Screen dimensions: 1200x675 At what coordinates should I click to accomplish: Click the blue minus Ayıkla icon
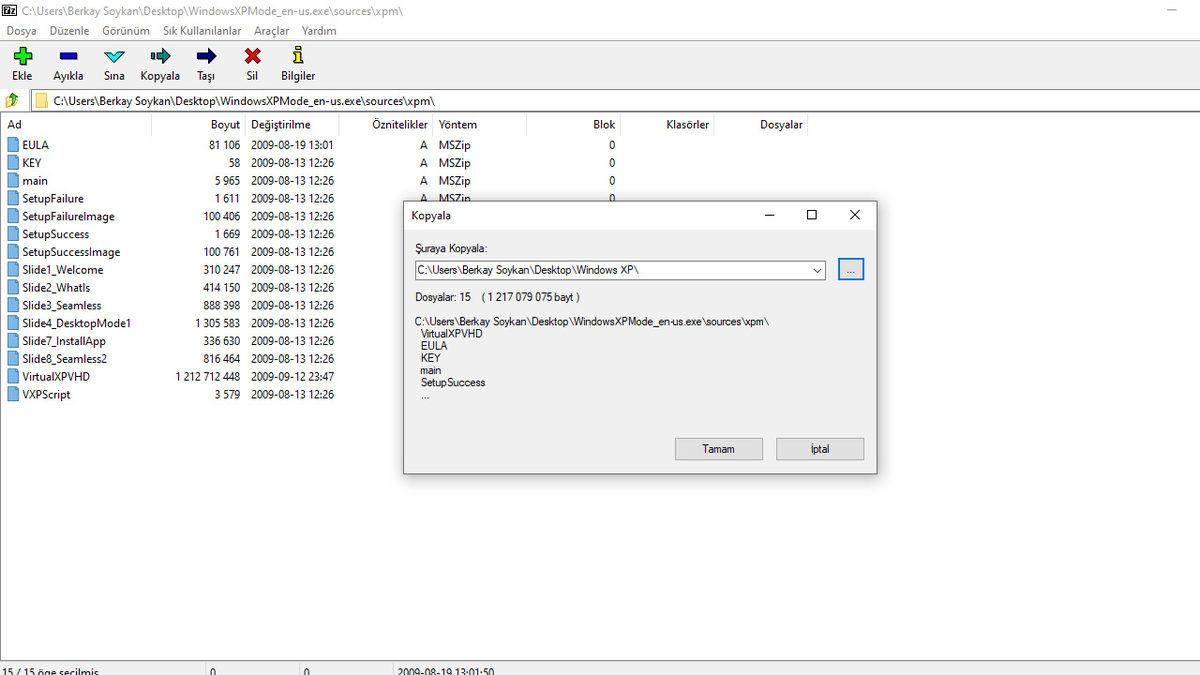click(x=68, y=57)
